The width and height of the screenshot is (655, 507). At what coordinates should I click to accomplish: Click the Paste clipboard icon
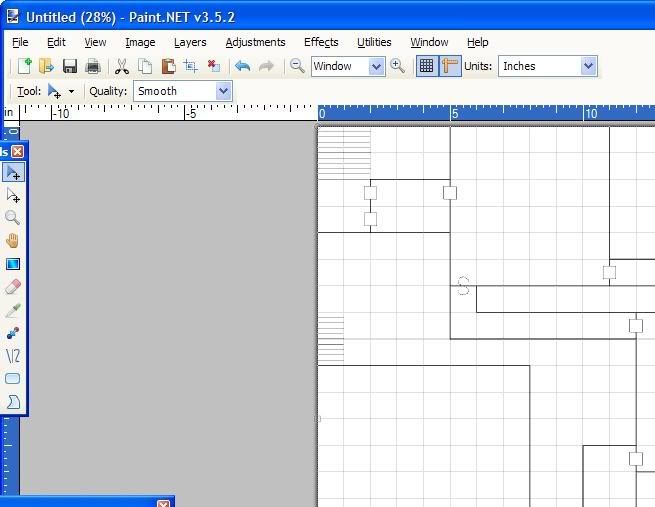coord(168,66)
